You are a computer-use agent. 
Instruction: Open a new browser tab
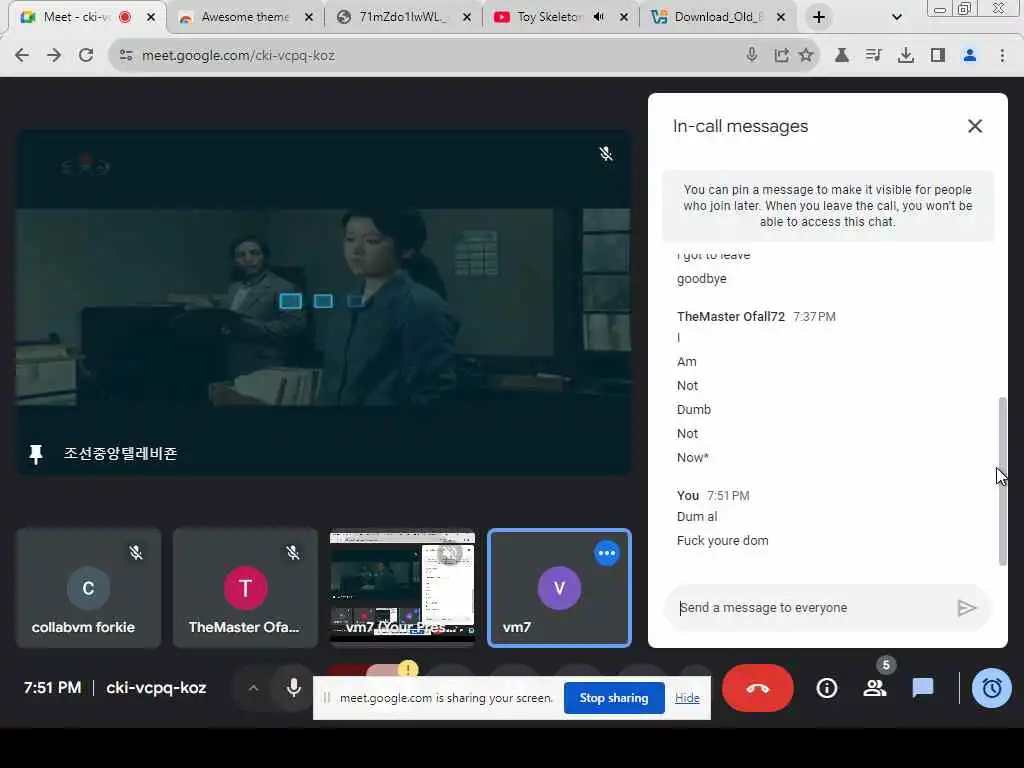click(818, 17)
